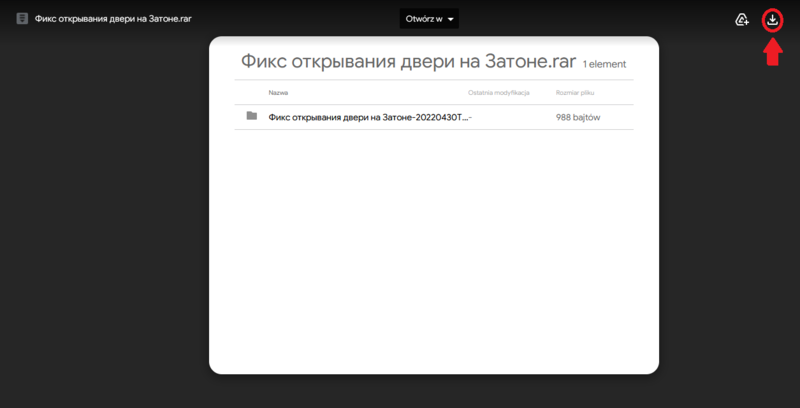
Task: Click the dark background left of the preview
Action: coord(100,220)
